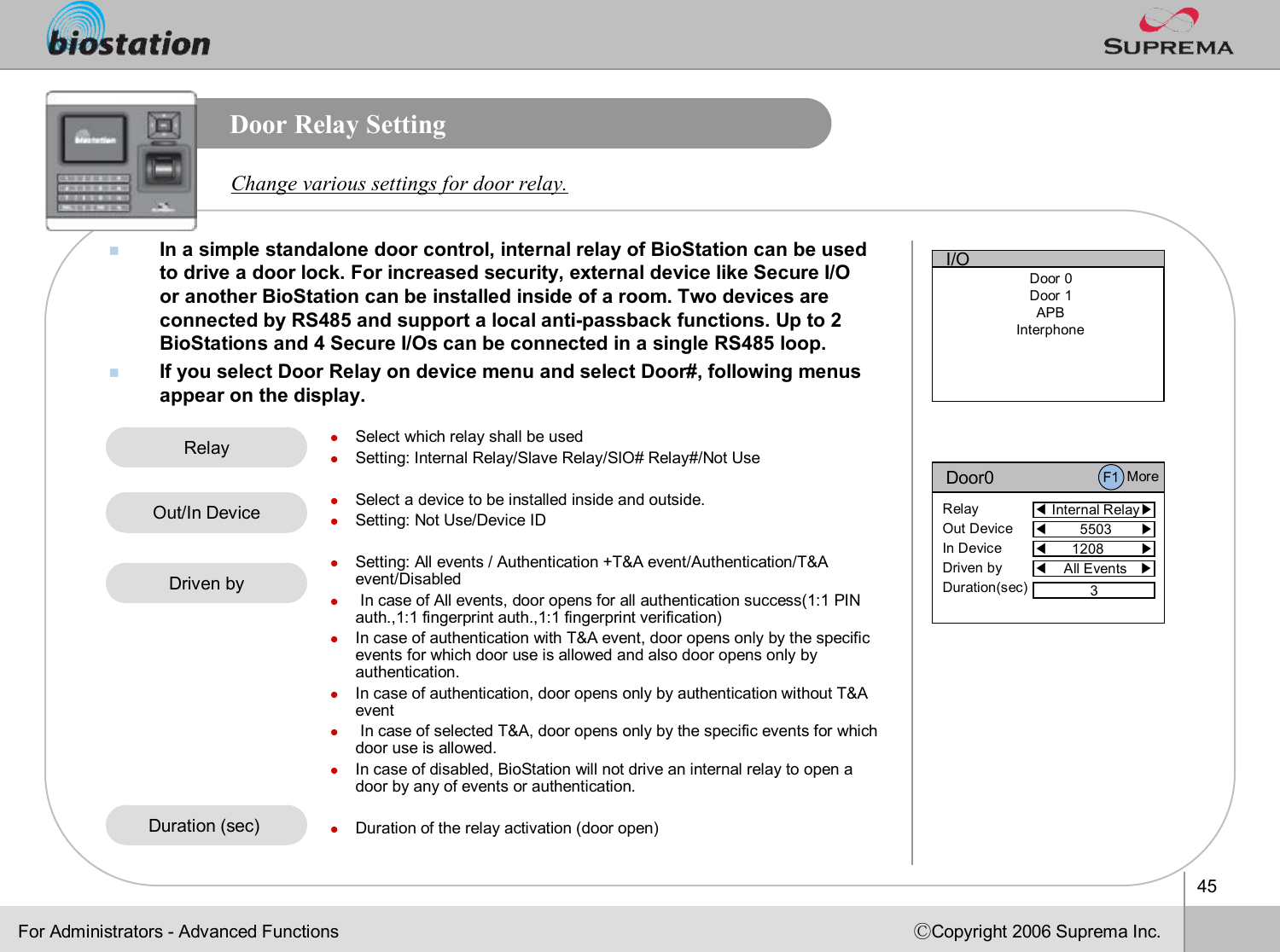Click left arrow of In Device field

click(1040, 549)
